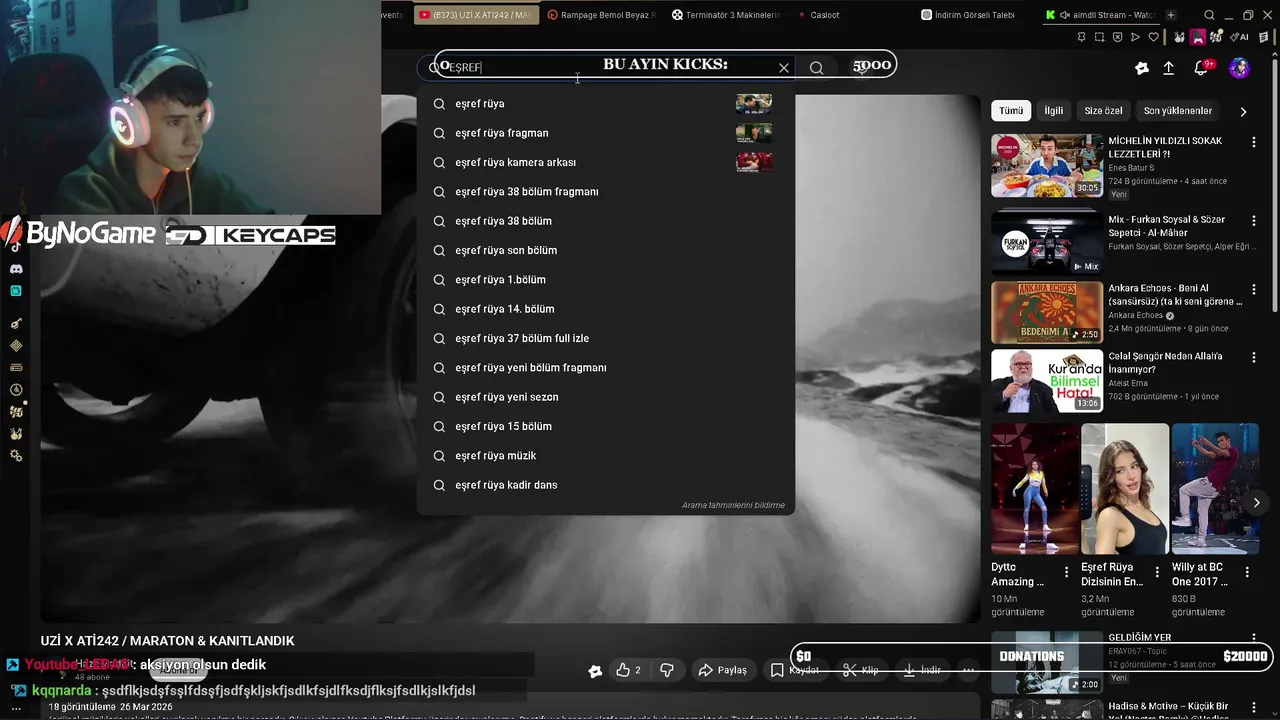Choose suggestion 'eşref rüya yeni sezon'
This screenshot has width=1280, height=720.
pos(606,397)
